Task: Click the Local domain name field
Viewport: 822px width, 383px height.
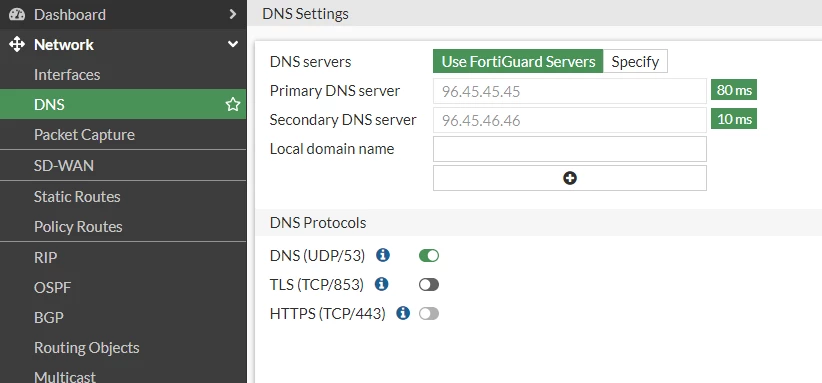Action: point(570,149)
